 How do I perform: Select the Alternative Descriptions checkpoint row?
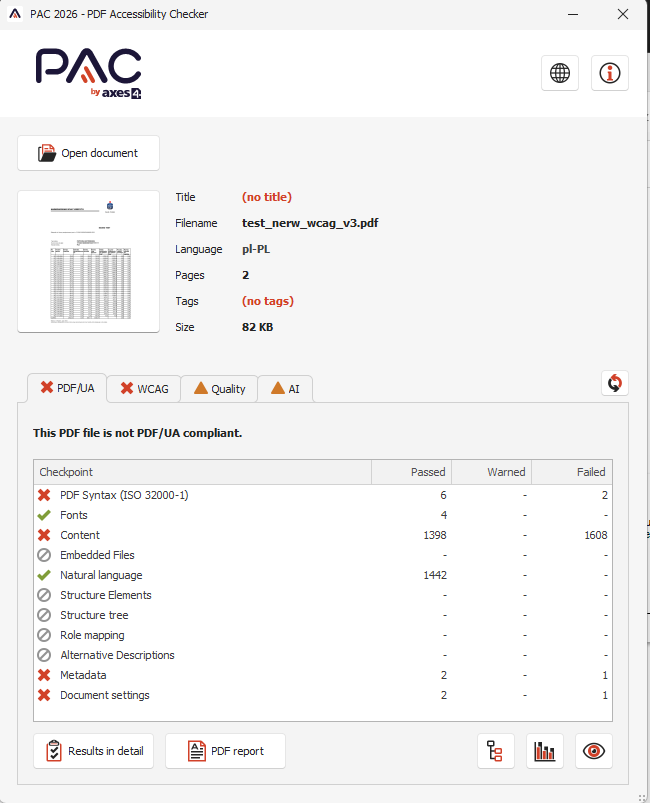click(323, 655)
